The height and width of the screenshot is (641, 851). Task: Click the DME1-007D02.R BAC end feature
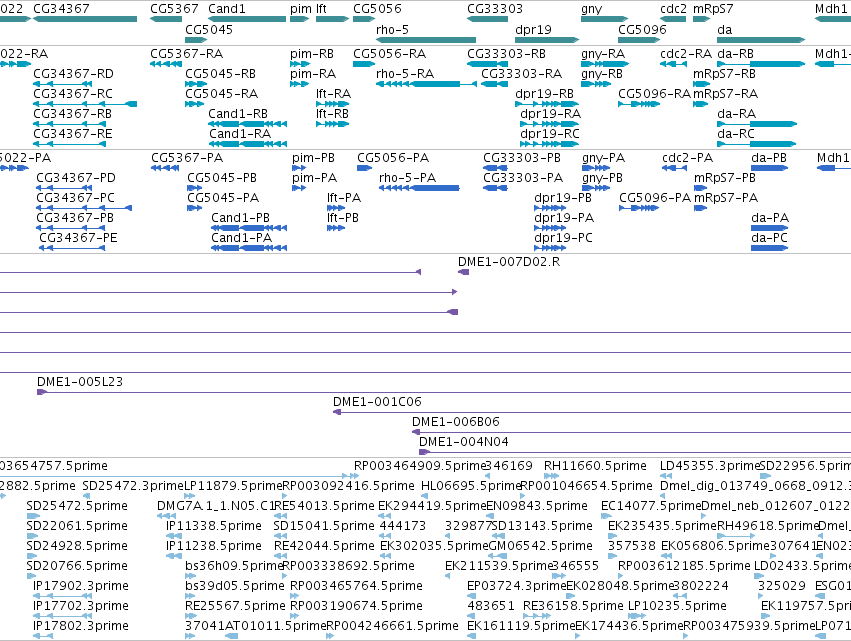click(463, 272)
